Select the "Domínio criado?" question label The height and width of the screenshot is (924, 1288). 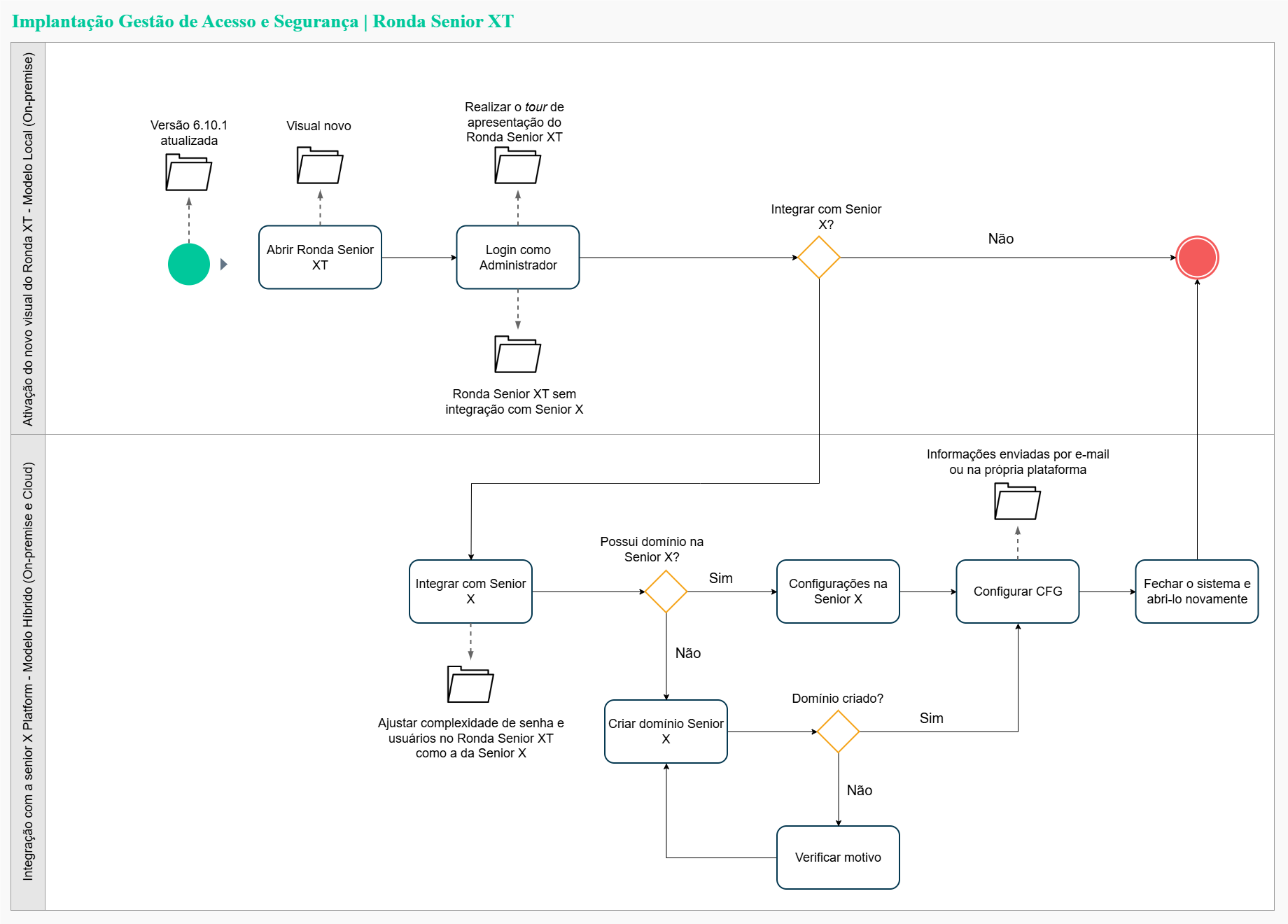click(838, 699)
